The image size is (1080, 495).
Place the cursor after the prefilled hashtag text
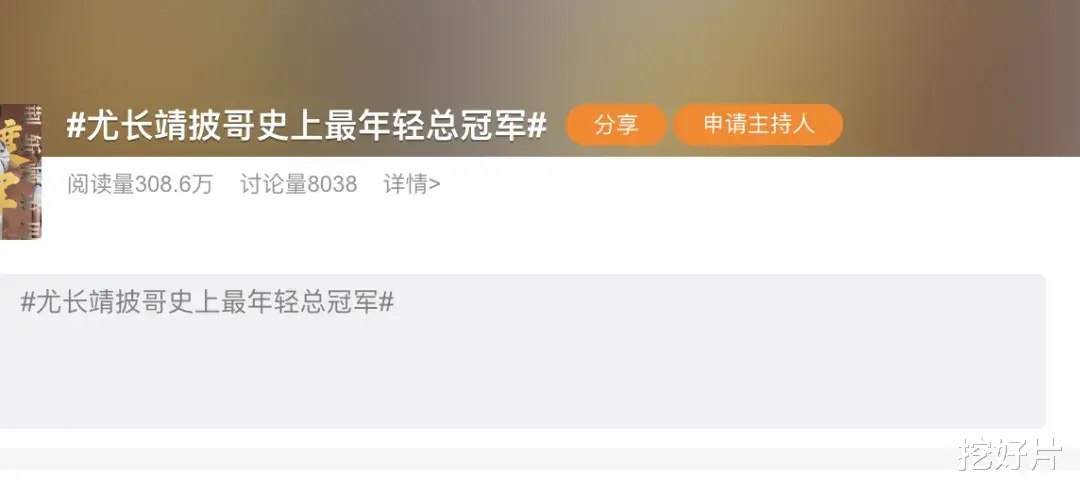[x=397, y=302]
